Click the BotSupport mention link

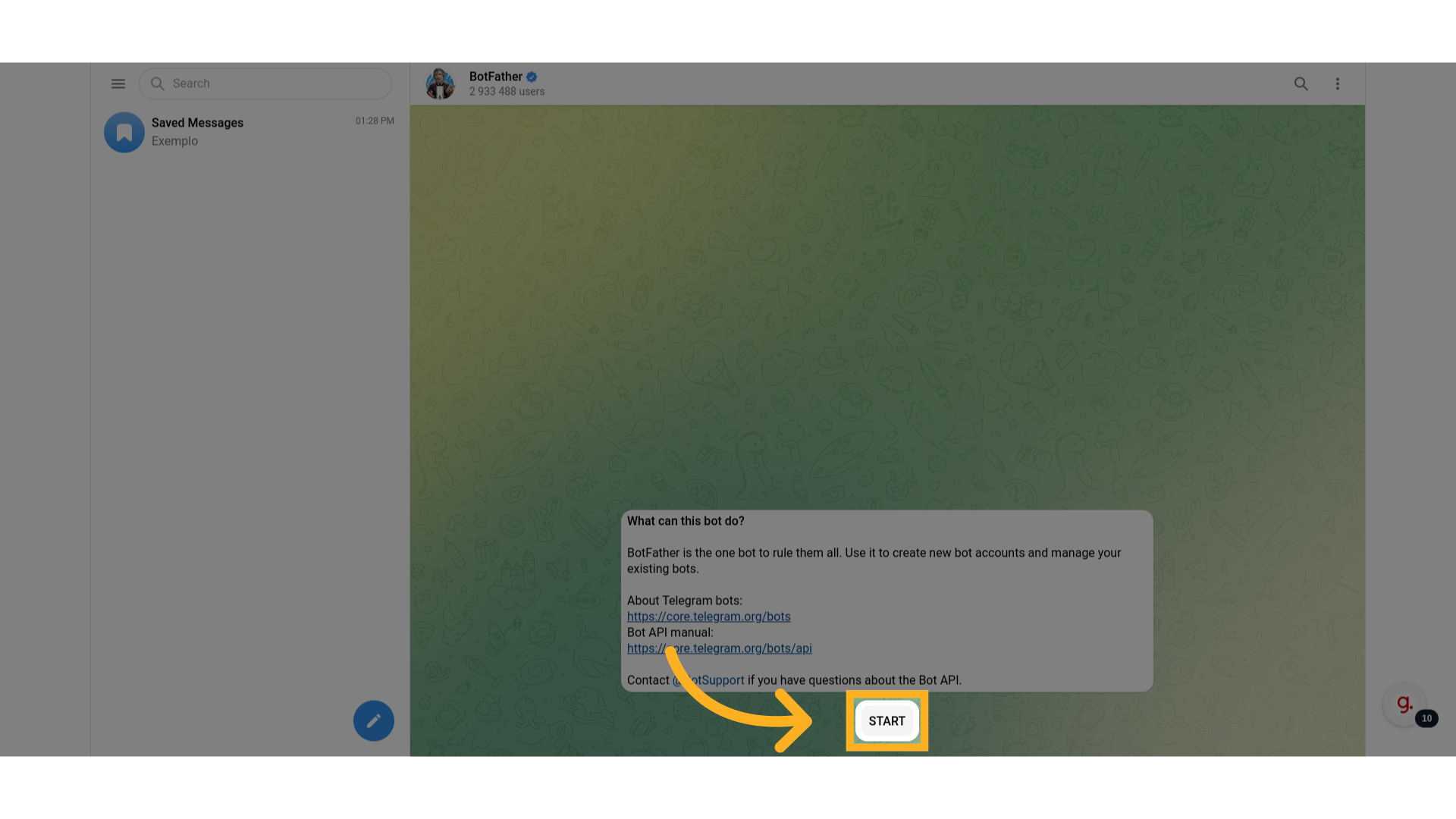[x=708, y=680]
